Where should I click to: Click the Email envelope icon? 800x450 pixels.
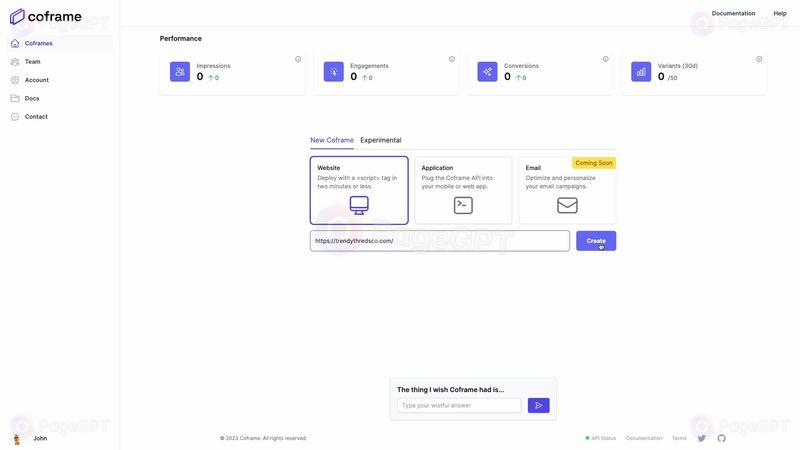click(x=567, y=206)
